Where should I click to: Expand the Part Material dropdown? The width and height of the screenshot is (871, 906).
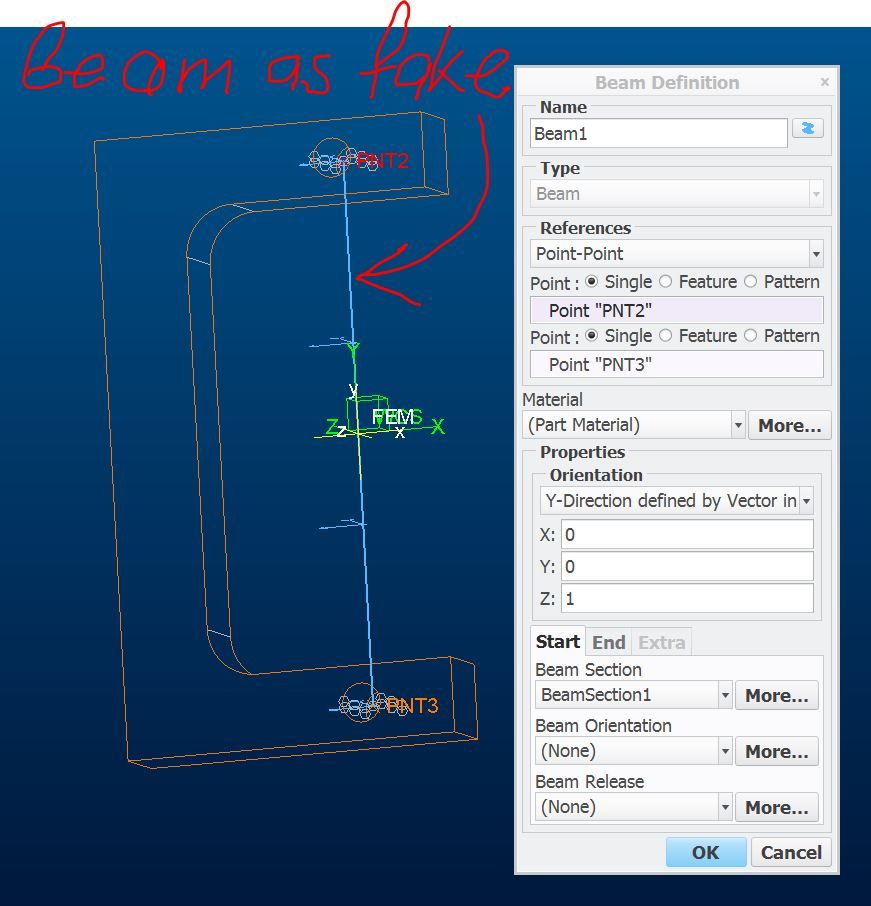click(738, 425)
